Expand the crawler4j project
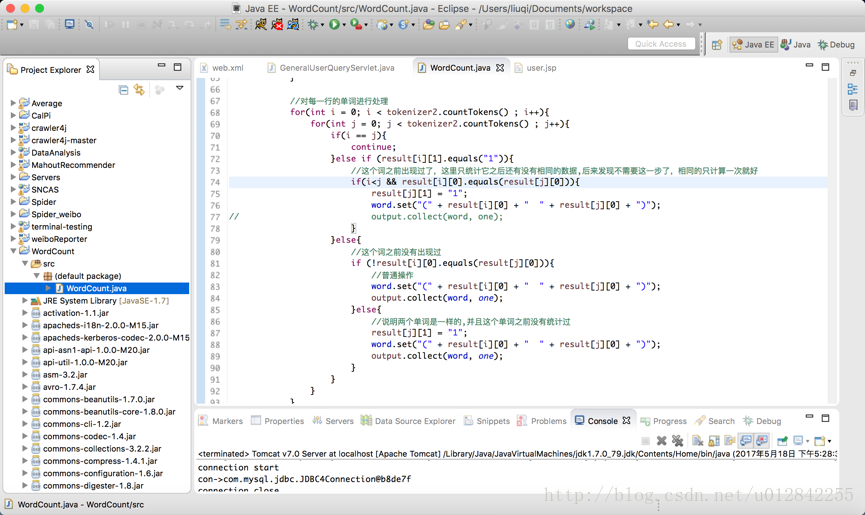The image size is (865, 515). [13, 128]
